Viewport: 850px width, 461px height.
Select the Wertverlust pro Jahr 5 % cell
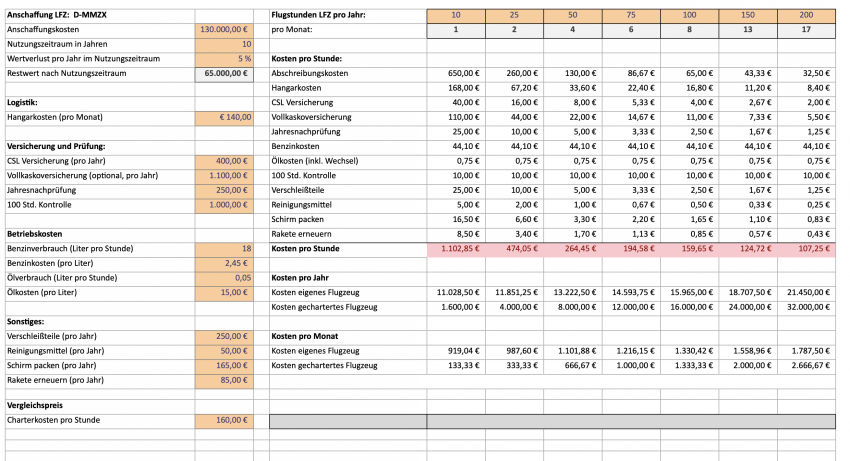[224, 59]
